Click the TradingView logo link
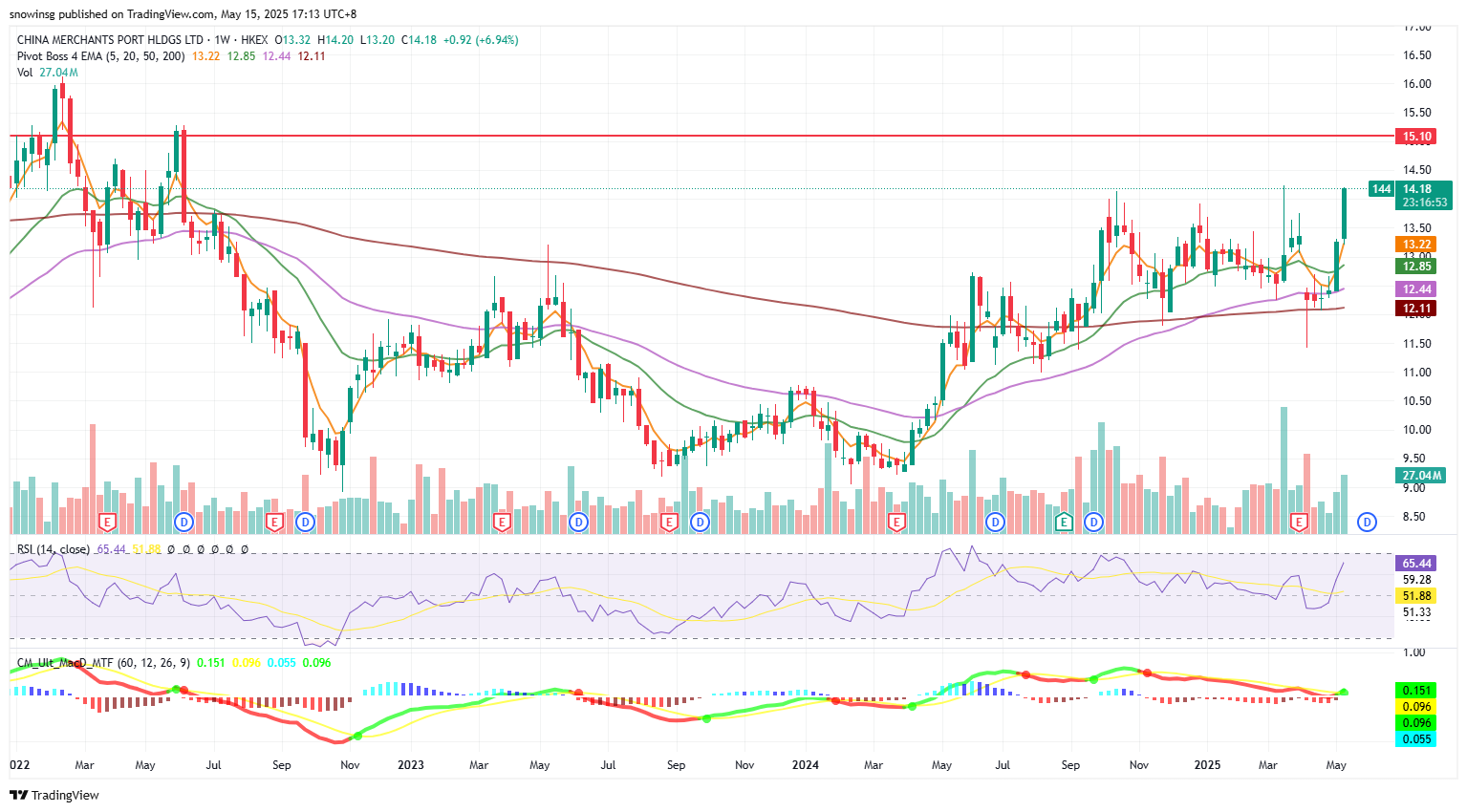This screenshot has width=1467, height=812. 54,795
